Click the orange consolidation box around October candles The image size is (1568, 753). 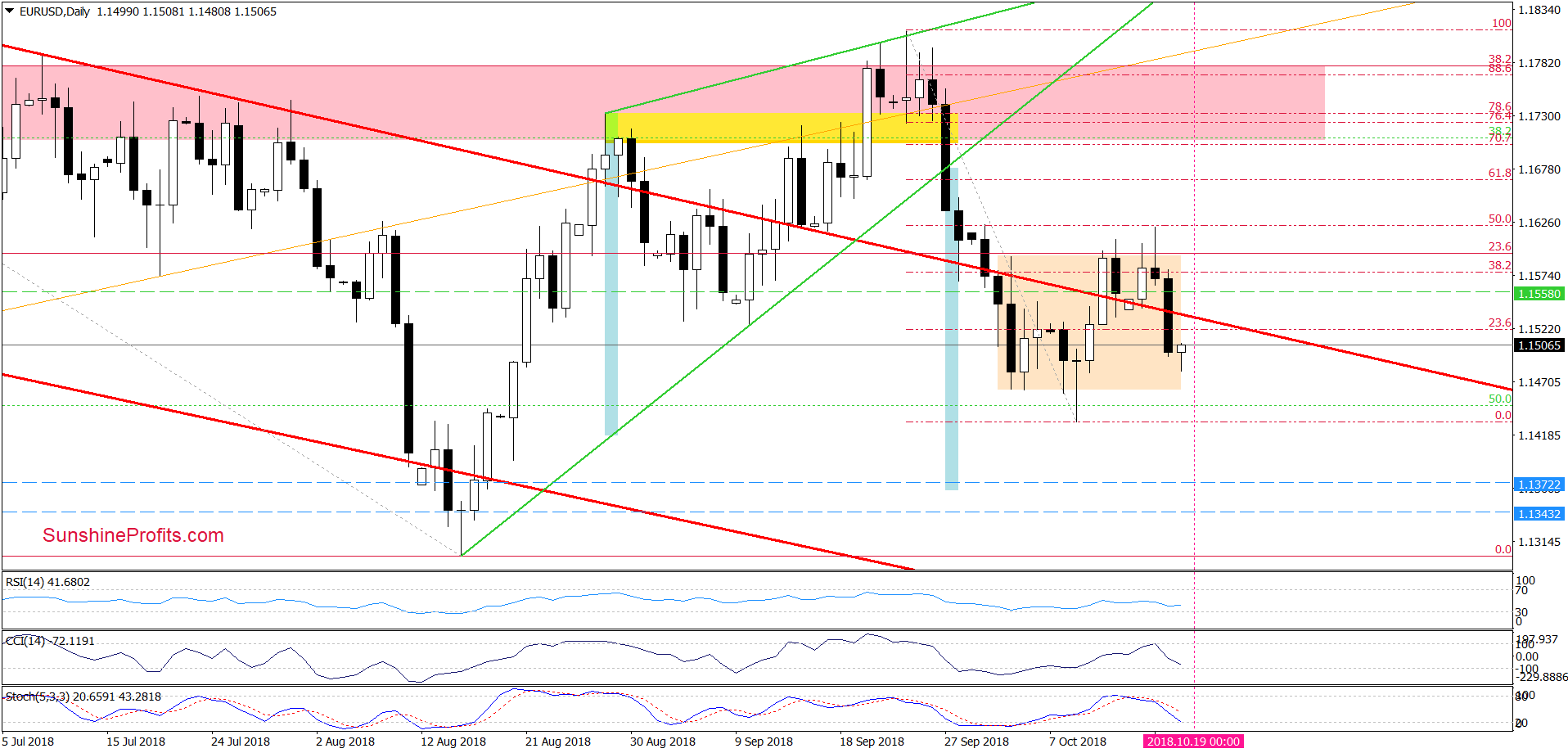pos(1089,322)
